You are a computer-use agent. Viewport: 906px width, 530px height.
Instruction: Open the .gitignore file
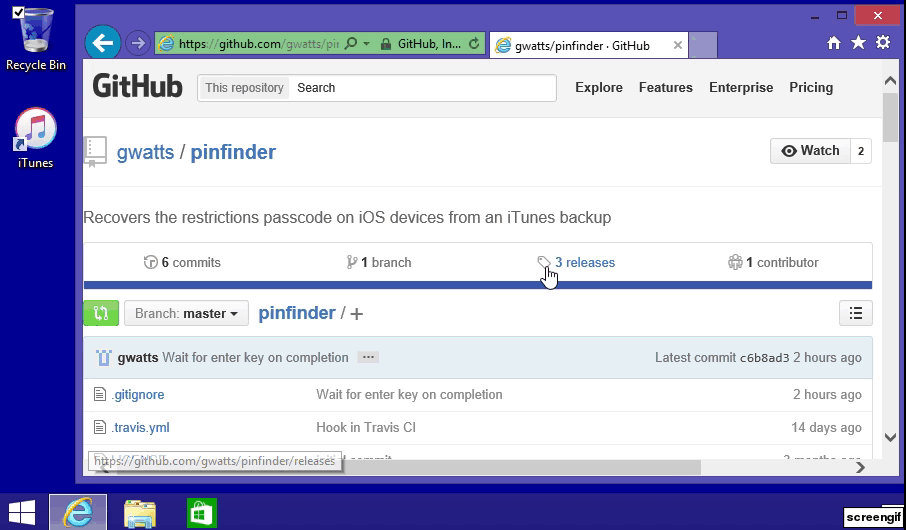138,395
